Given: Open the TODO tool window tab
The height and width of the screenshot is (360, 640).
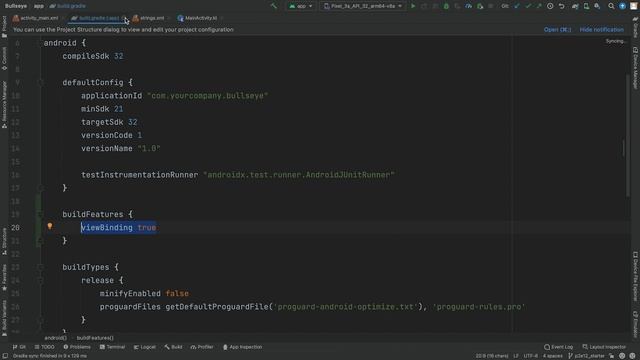Looking at the screenshot, I should tap(44, 347).
